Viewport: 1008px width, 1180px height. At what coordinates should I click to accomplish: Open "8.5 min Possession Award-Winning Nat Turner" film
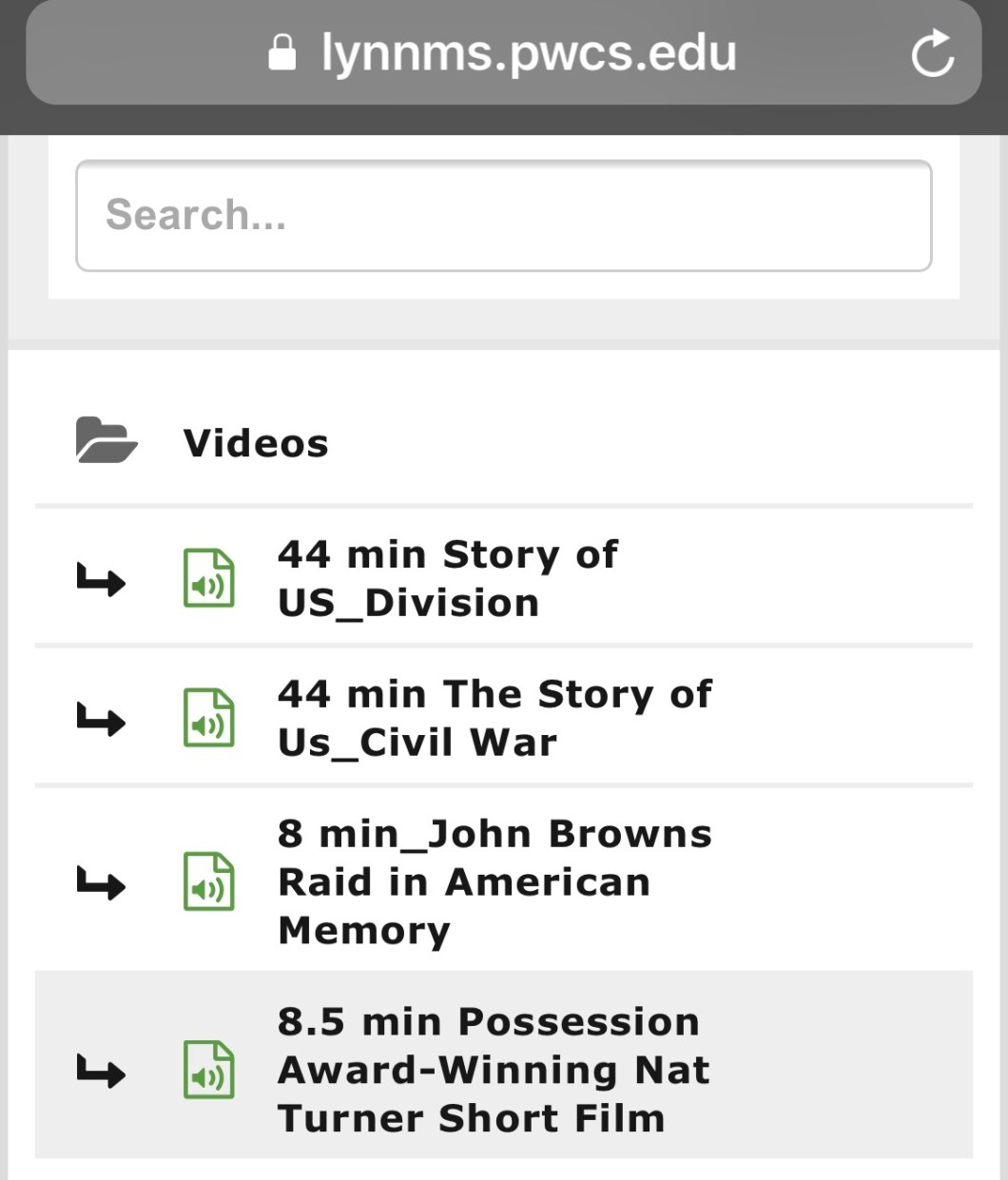[493, 1070]
